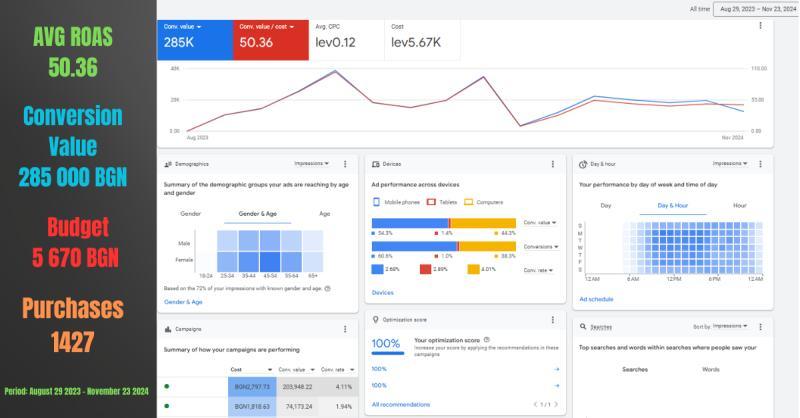Open All recommendations link
This screenshot has height=418, width=800.
pos(401,404)
